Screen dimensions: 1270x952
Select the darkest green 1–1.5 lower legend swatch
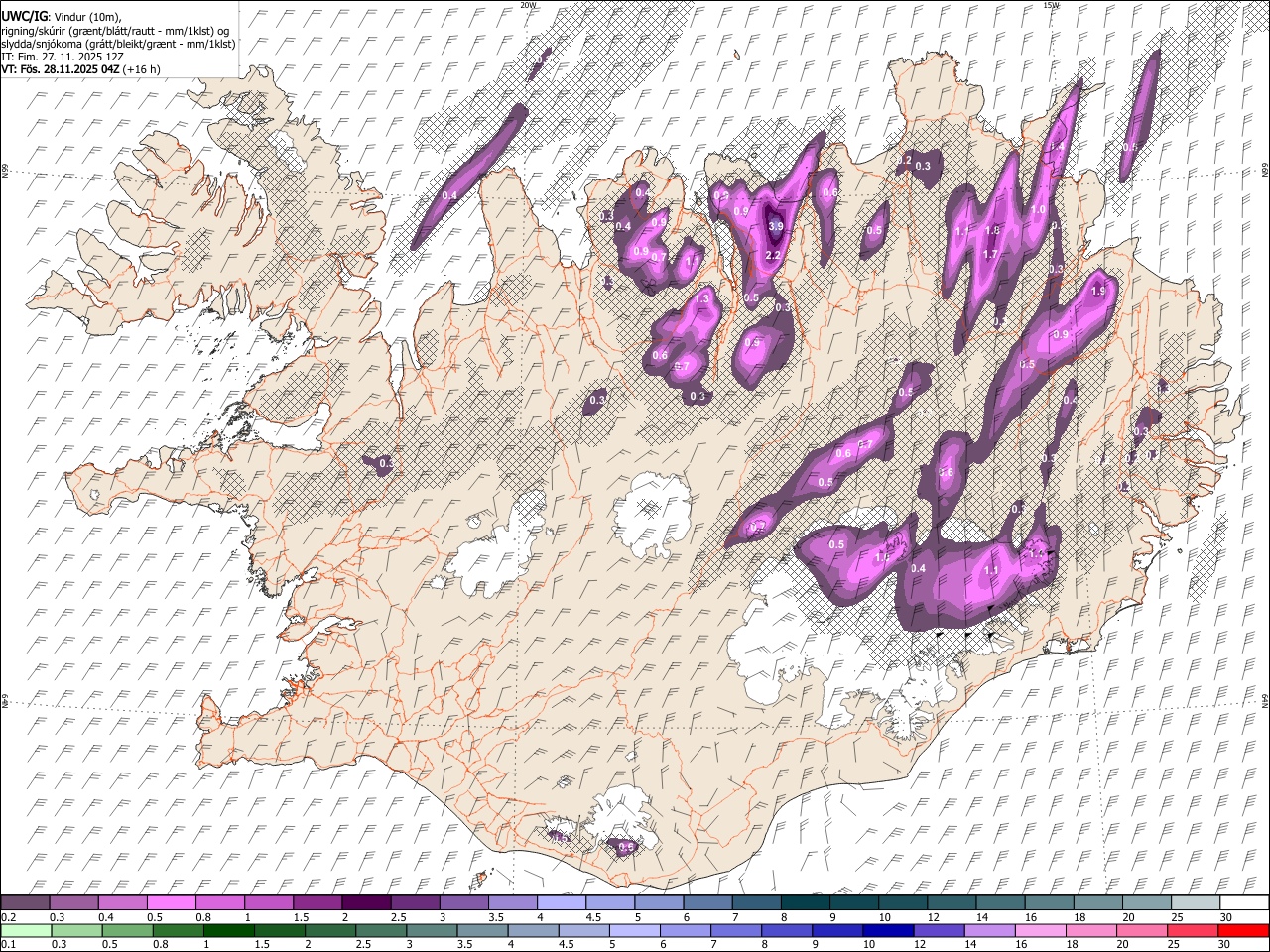click(228, 931)
